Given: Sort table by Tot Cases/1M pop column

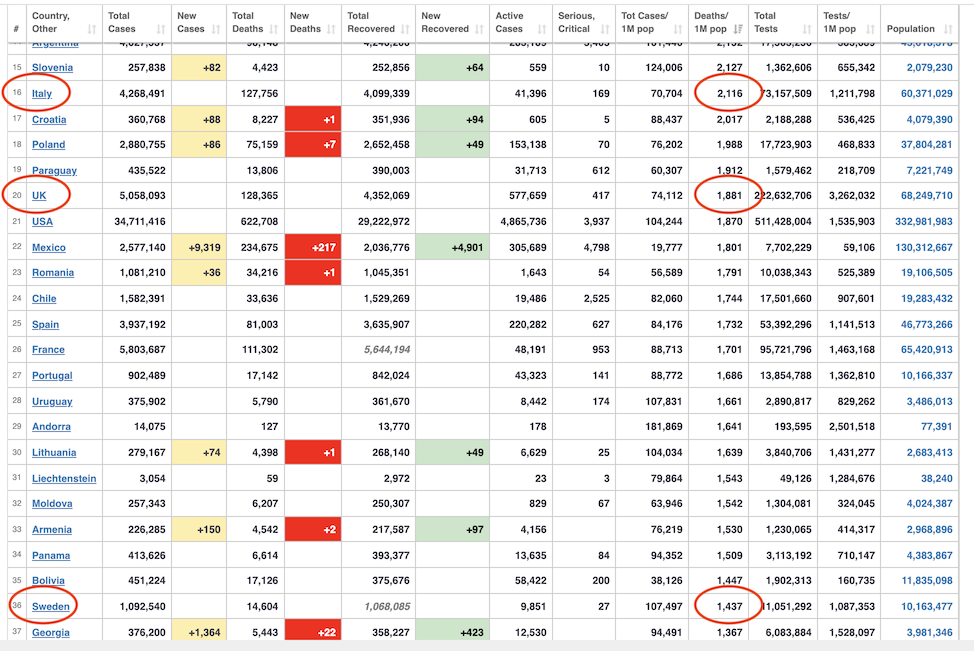Looking at the screenshot, I should tap(652, 23).
